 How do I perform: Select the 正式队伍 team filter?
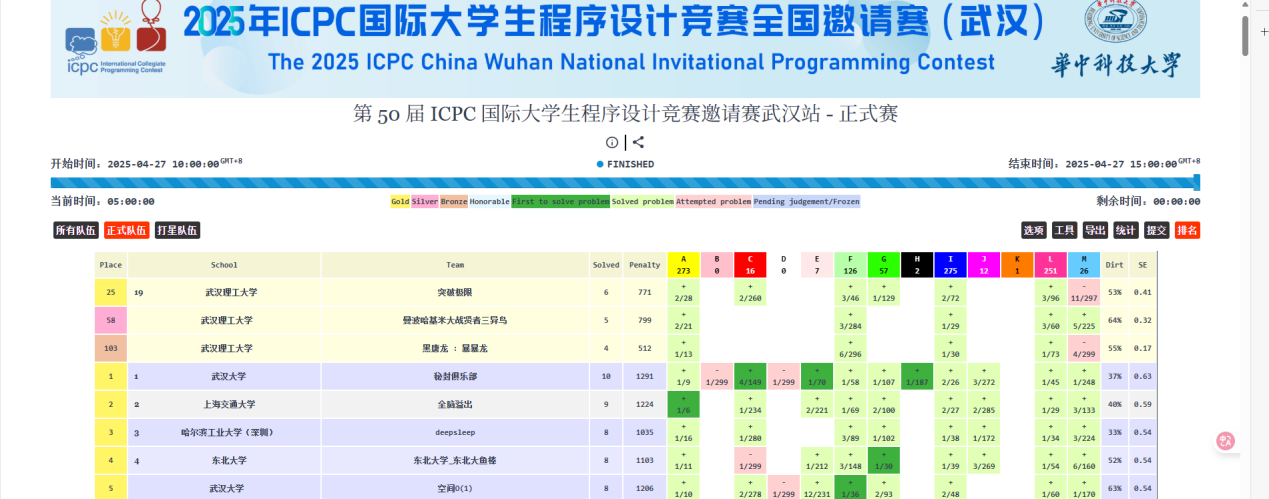(x=126, y=230)
